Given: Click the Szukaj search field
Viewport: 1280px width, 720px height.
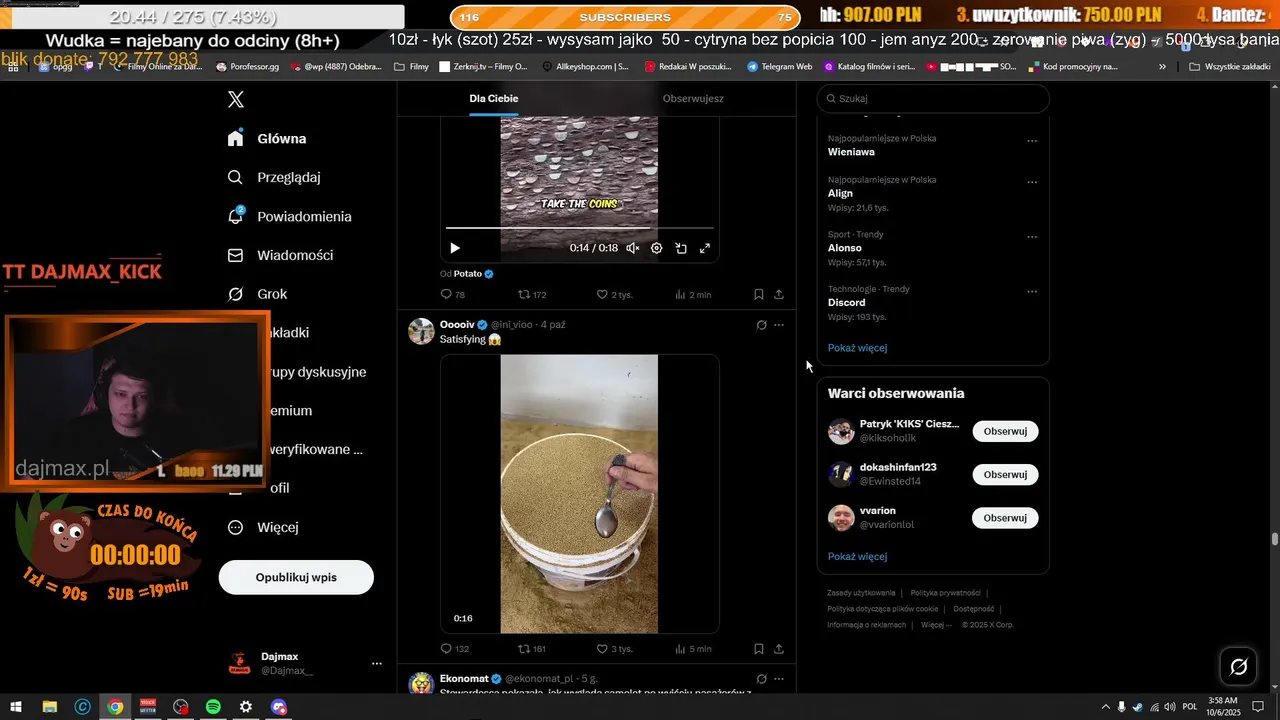Looking at the screenshot, I should click(x=933, y=99).
